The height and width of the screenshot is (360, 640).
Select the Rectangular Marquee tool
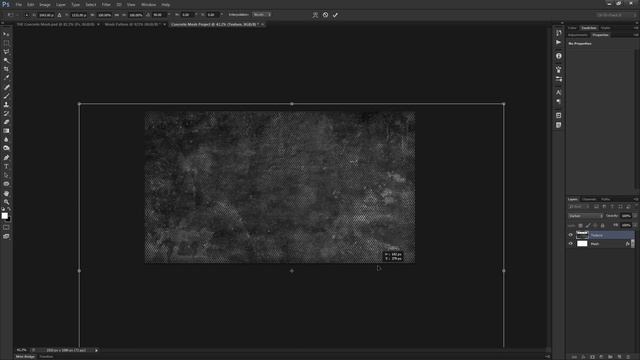point(6,43)
